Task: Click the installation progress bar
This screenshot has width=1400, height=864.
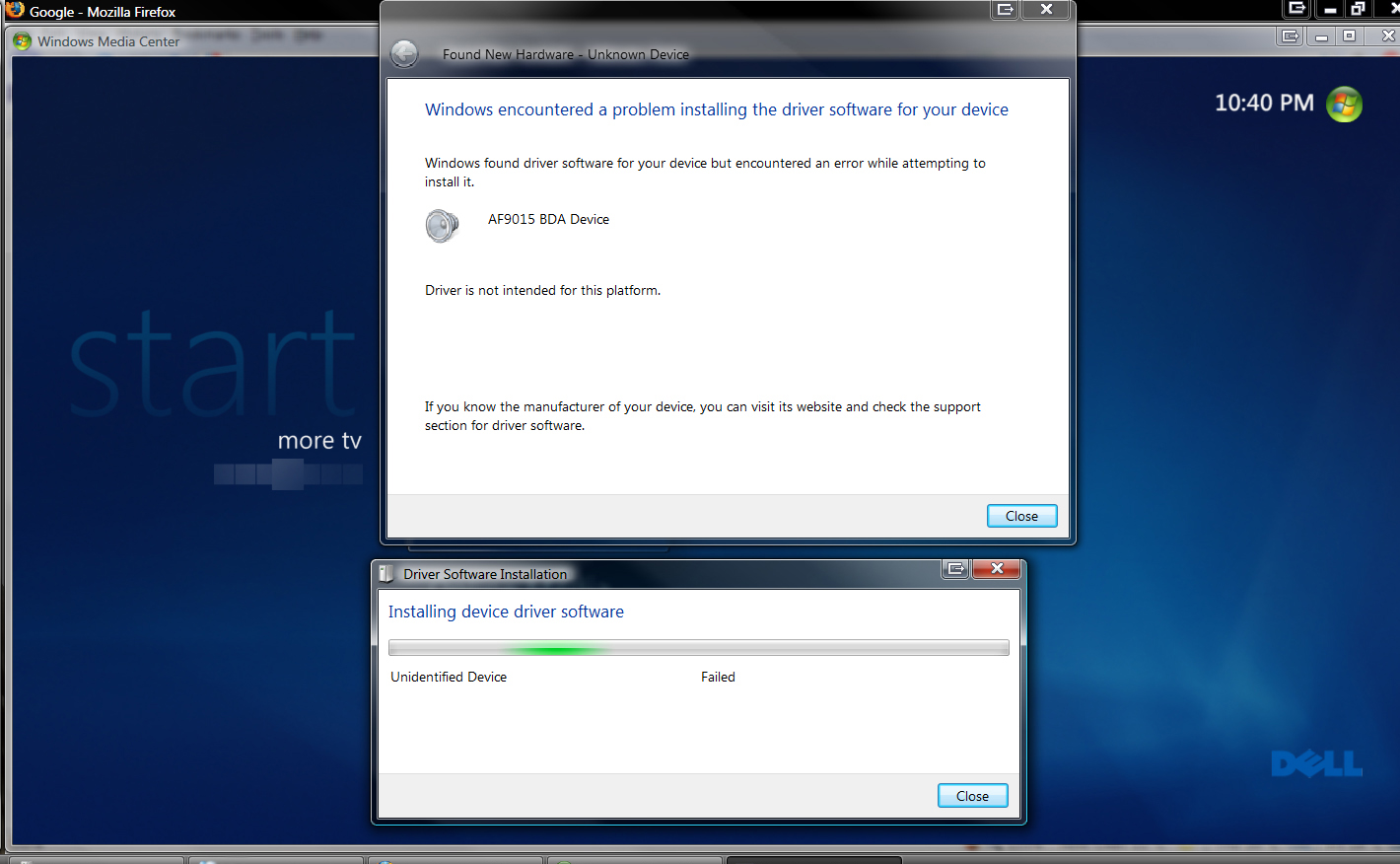Action: click(x=698, y=648)
